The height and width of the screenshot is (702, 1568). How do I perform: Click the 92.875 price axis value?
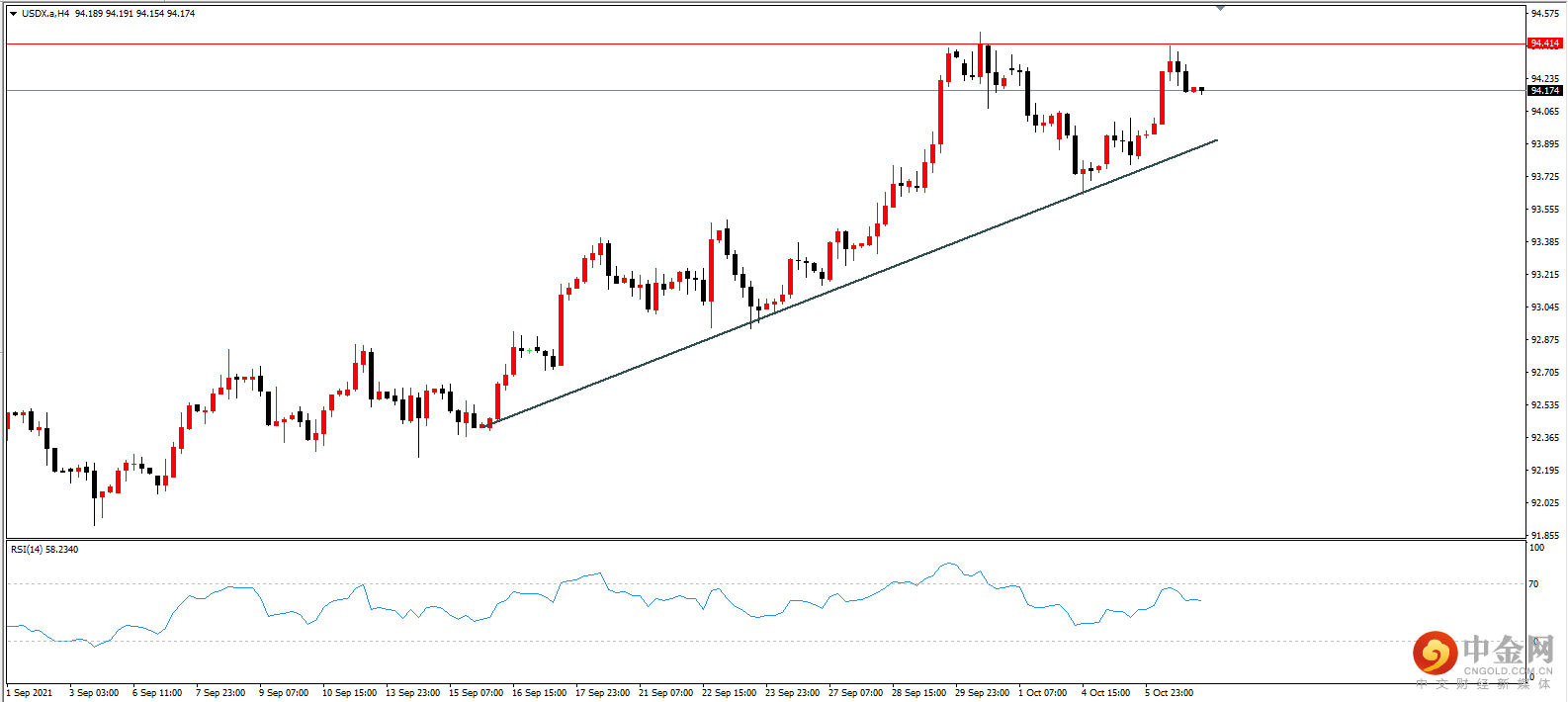point(1545,340)
